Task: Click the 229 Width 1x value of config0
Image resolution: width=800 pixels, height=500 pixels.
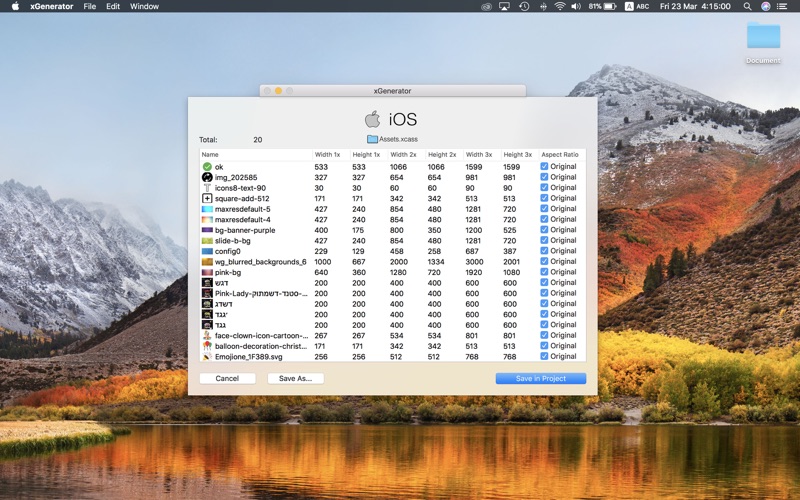Action: (x=321, y=251)
